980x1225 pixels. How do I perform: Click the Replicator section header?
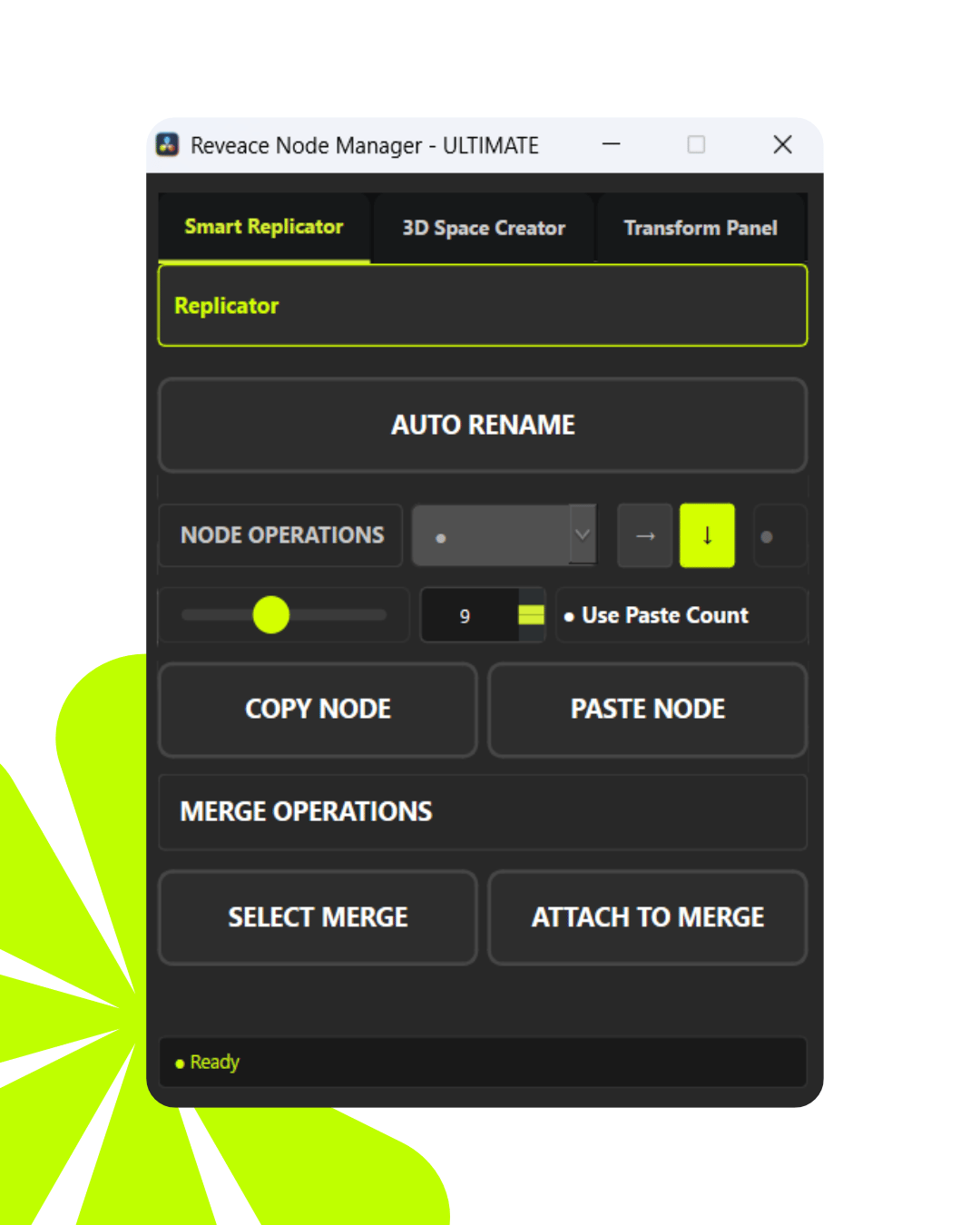483,306
